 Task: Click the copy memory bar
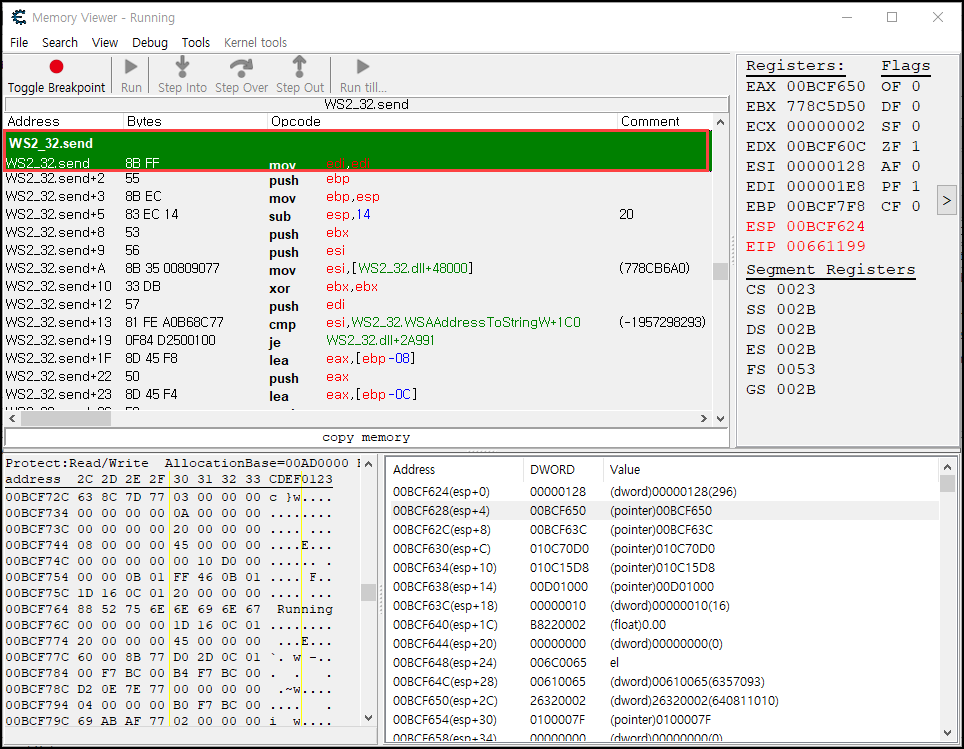point(366,437)
